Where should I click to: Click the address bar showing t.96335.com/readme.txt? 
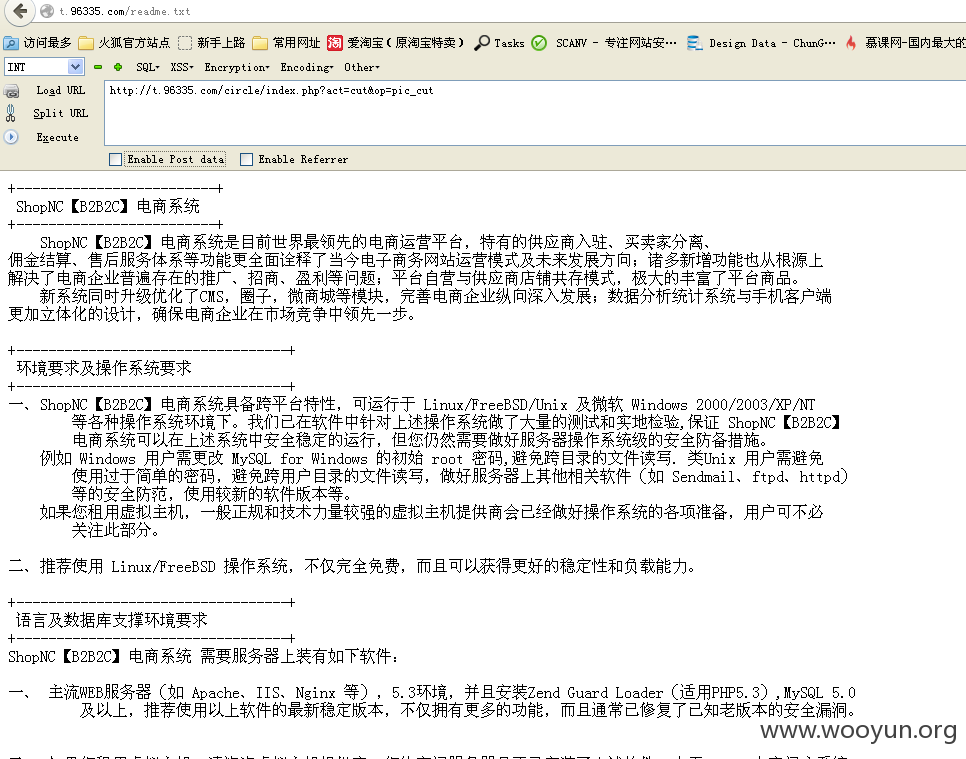(124, 11)
